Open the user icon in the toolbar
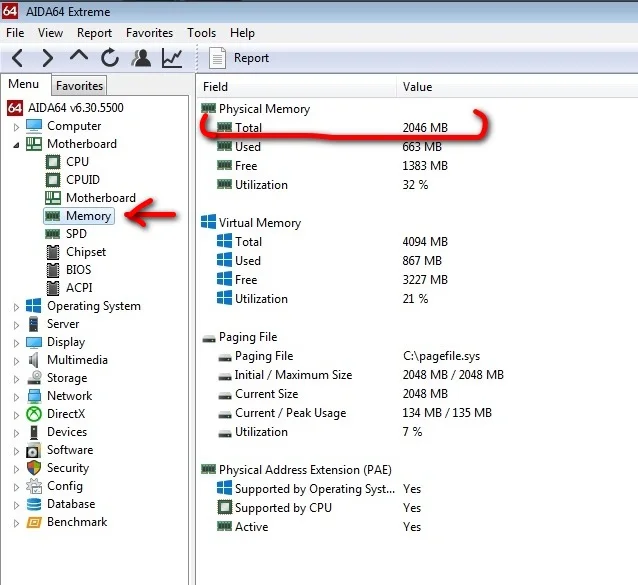This screenshot has width=638, height=585. pyautogui.click(x=141, y=58)
